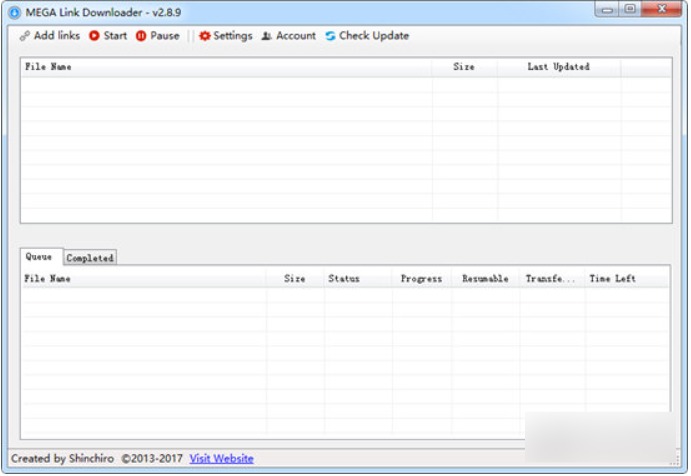Minimize the MEGA Link Downloader window
The image size is (691, 476).
[607, 10]
